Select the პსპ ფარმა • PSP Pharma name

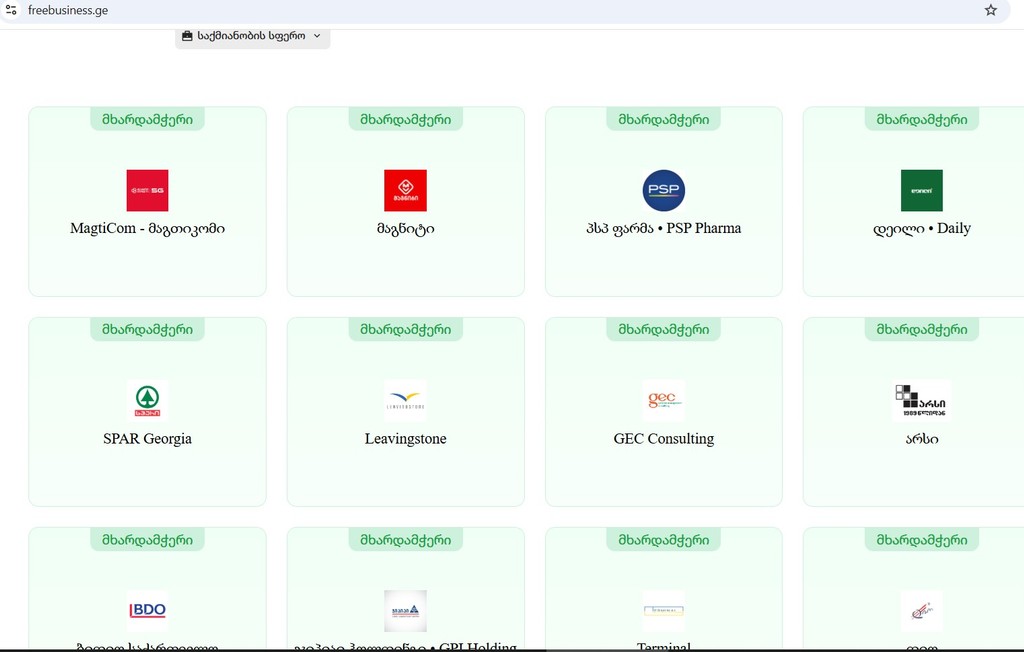[664, 229]
